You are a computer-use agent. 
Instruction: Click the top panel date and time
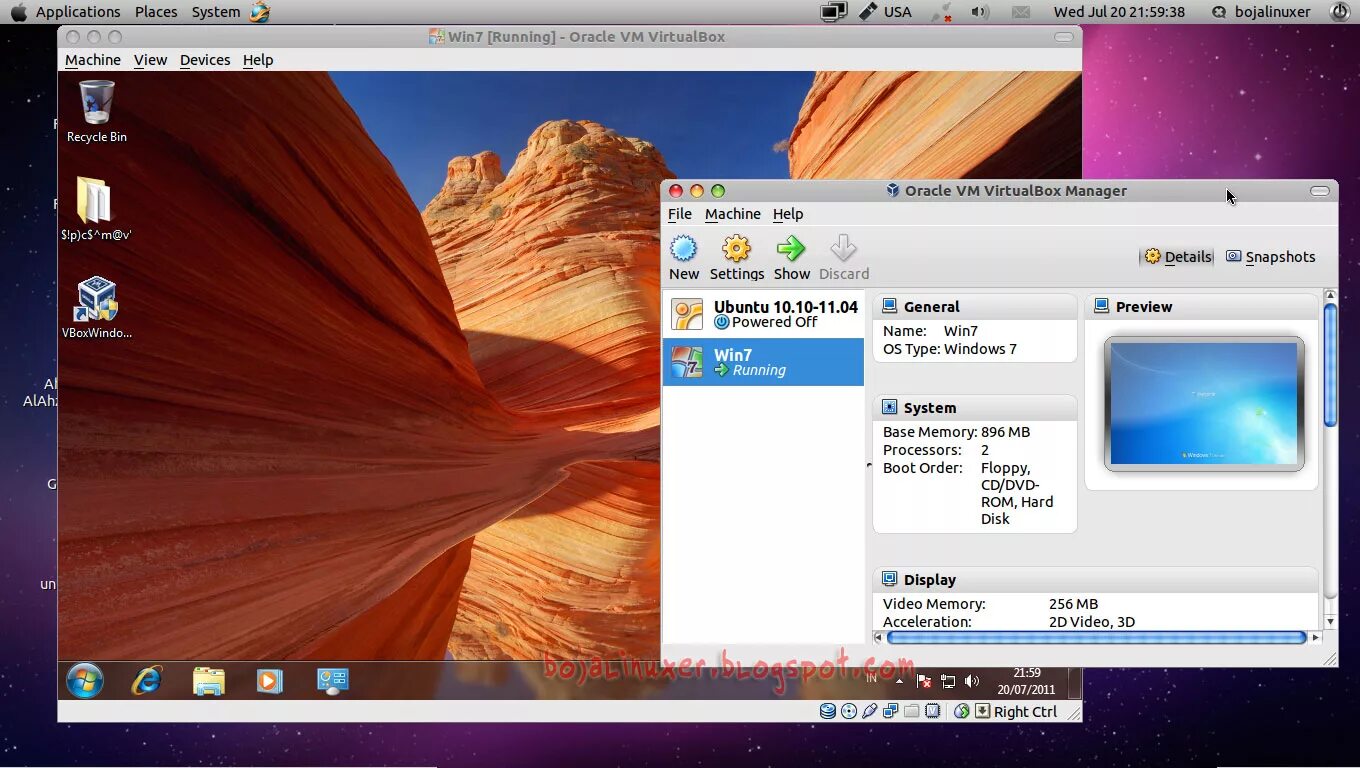(1119, 12)
